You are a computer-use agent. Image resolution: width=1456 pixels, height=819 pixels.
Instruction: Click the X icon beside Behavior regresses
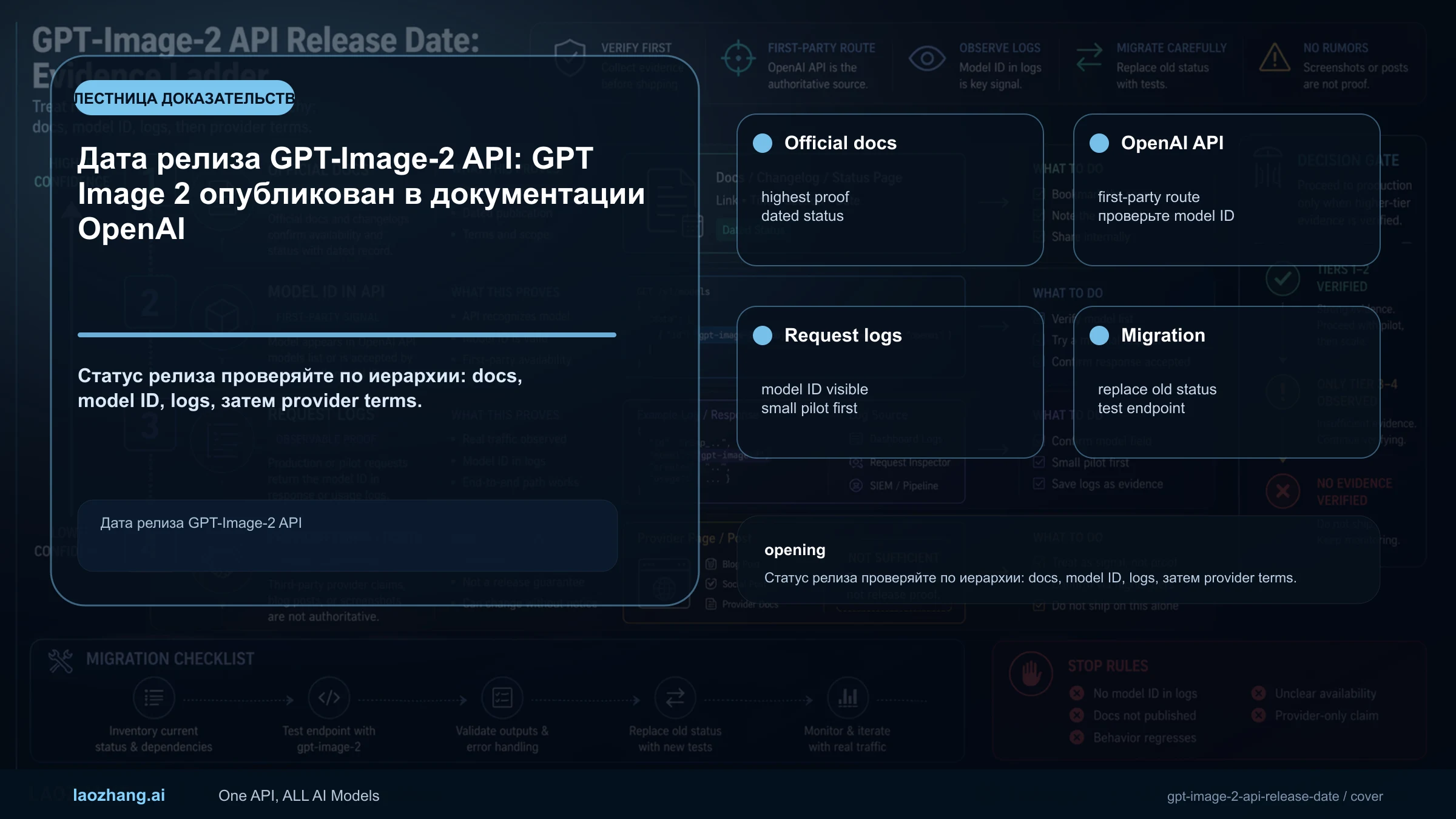point(1077,738)
